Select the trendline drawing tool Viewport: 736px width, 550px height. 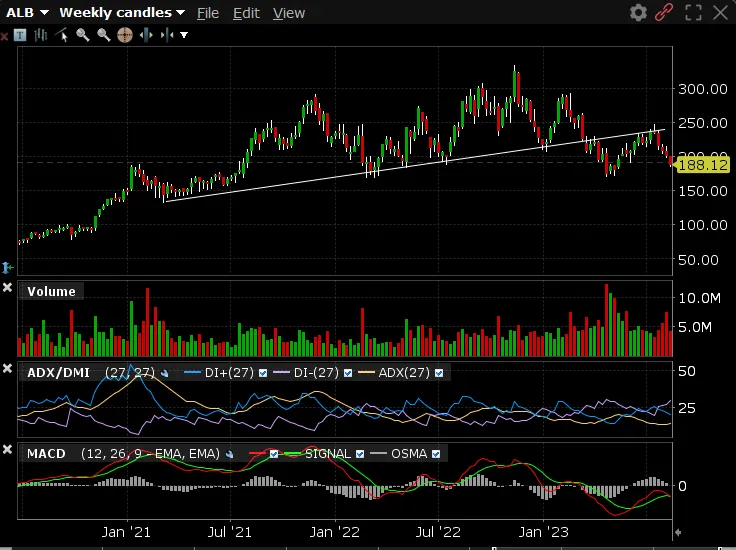[61, 35]
